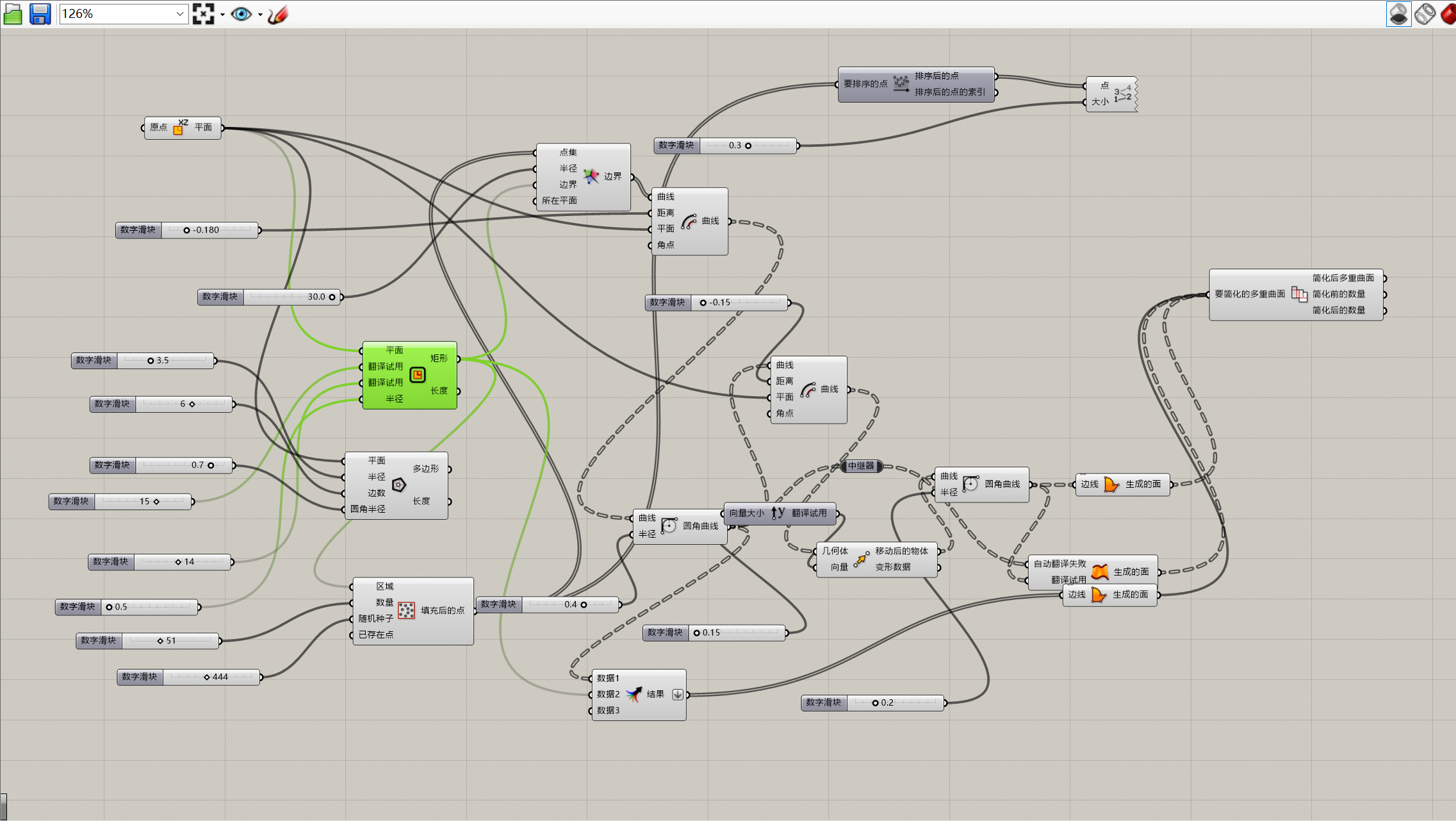
Task: Expand the arrow next to eye icon
Action: 260,14
